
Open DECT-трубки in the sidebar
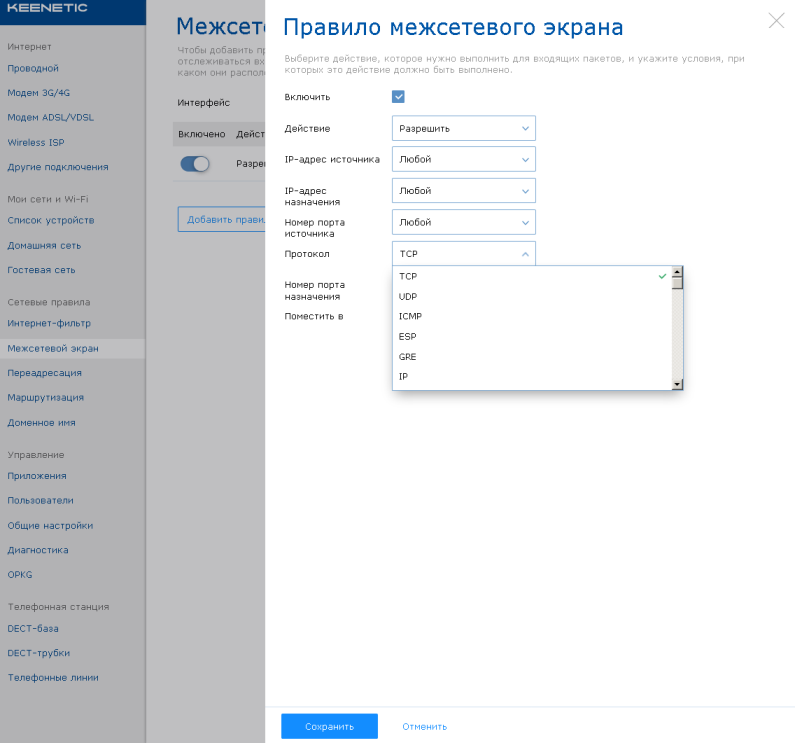coord(39,653)
